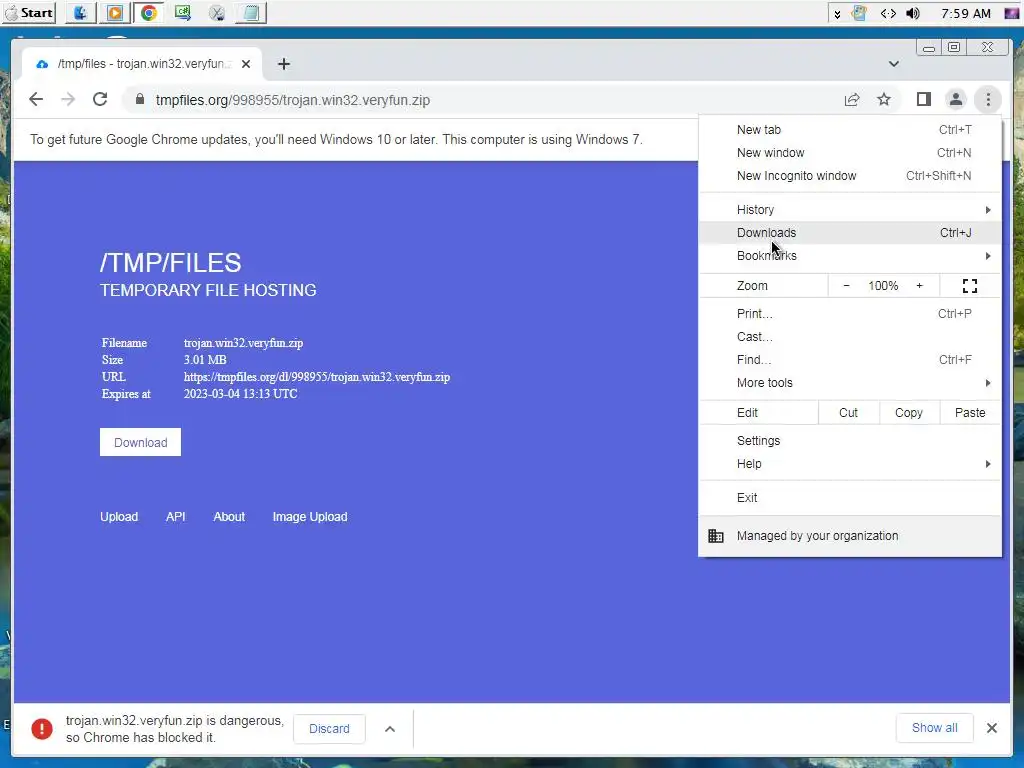The image size is (1024, 768).
Task: Increase zoom with plus button
Action: pyautogui.click(x=920, y=285)
